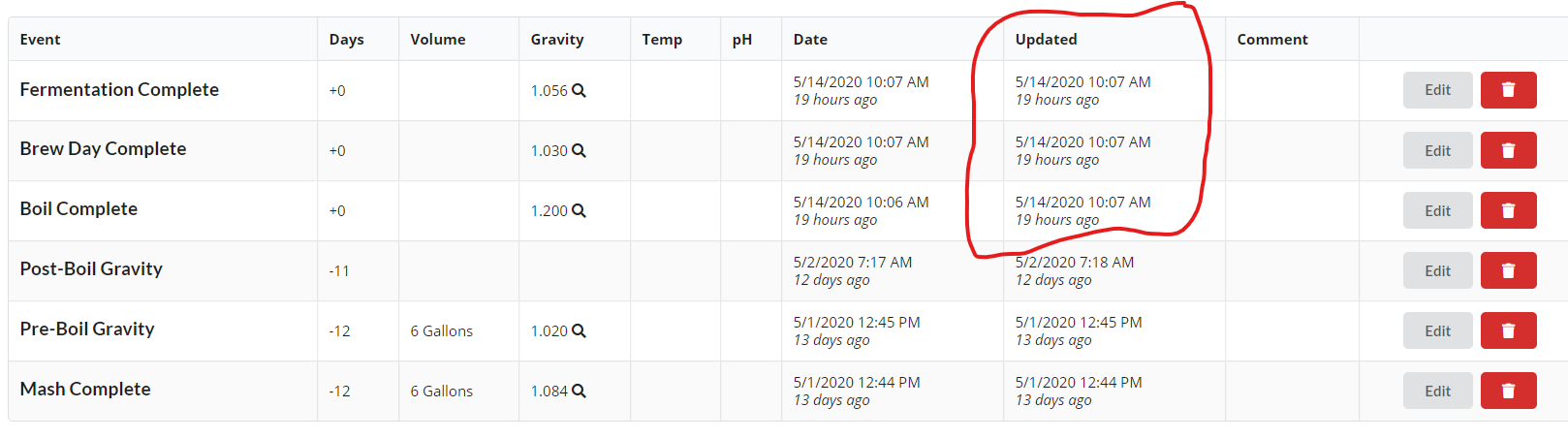Delete the Mash Complete event
This screenshot has width=1568, height=439.
point(1508,391)
